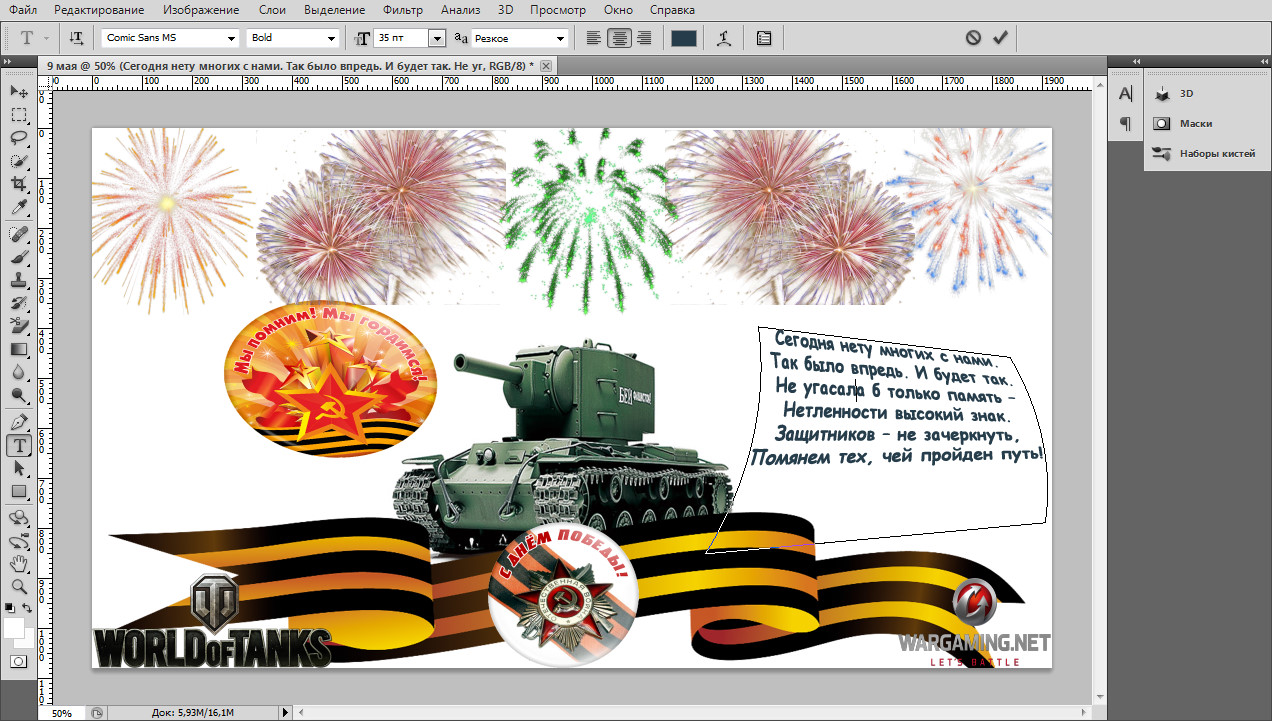
Task: Click the text color swatch
Action: pyautogui.click(x=683, y=38)
